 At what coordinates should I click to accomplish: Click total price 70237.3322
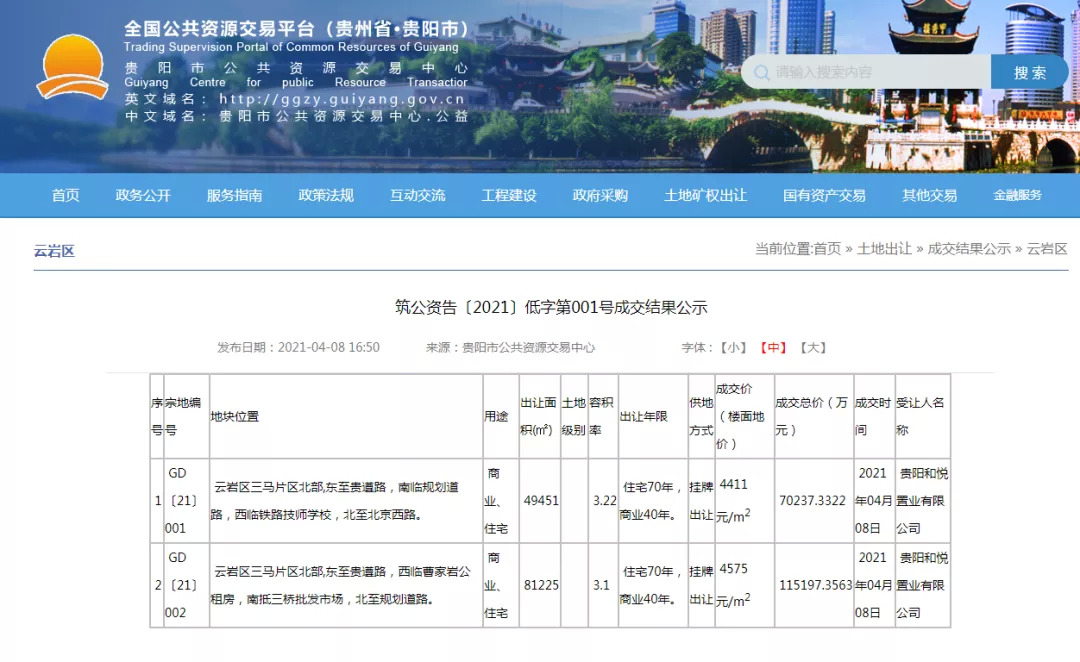pos(812,501)
